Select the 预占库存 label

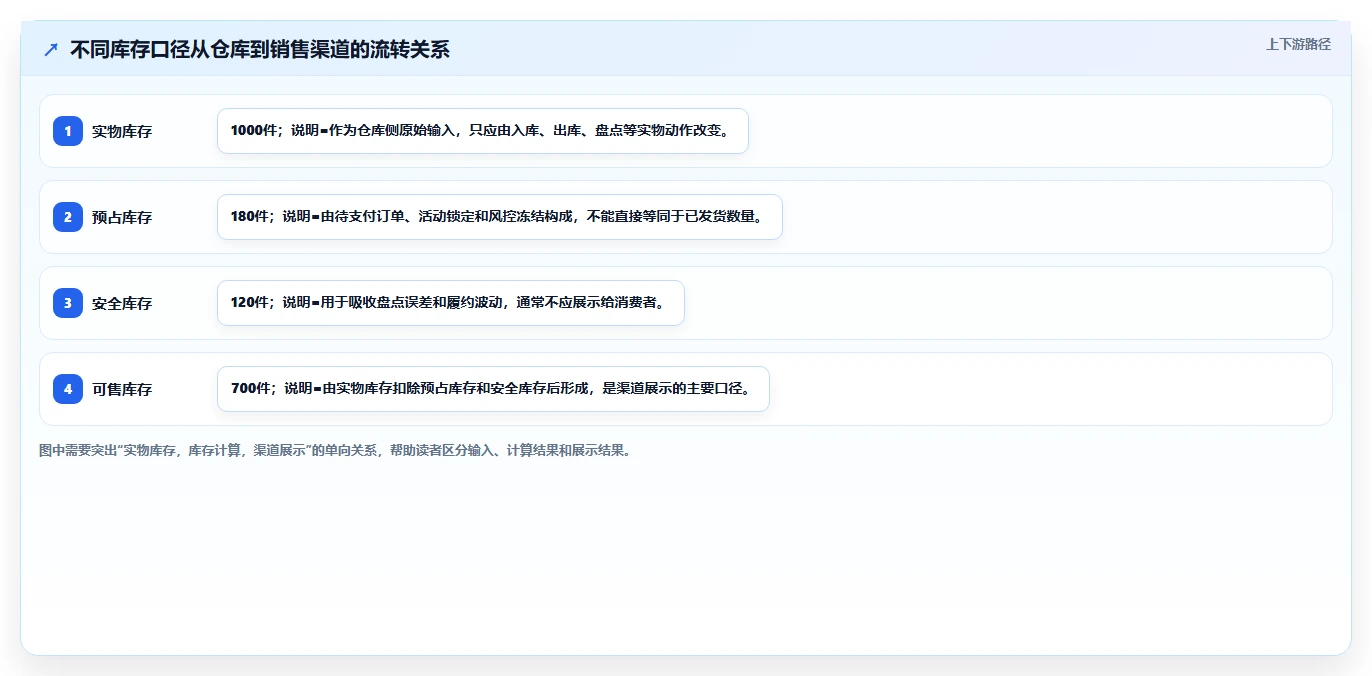122,217
